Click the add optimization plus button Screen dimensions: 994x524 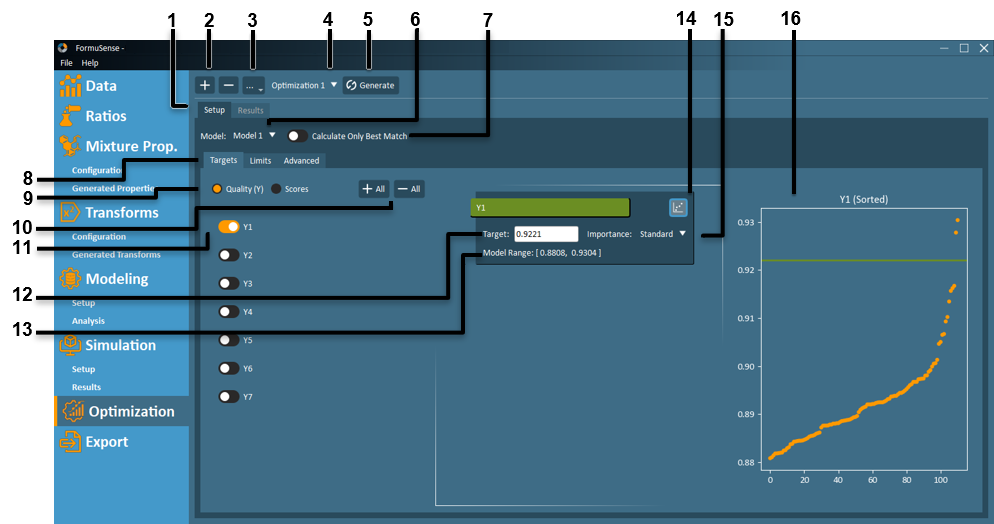coord(205,85)
